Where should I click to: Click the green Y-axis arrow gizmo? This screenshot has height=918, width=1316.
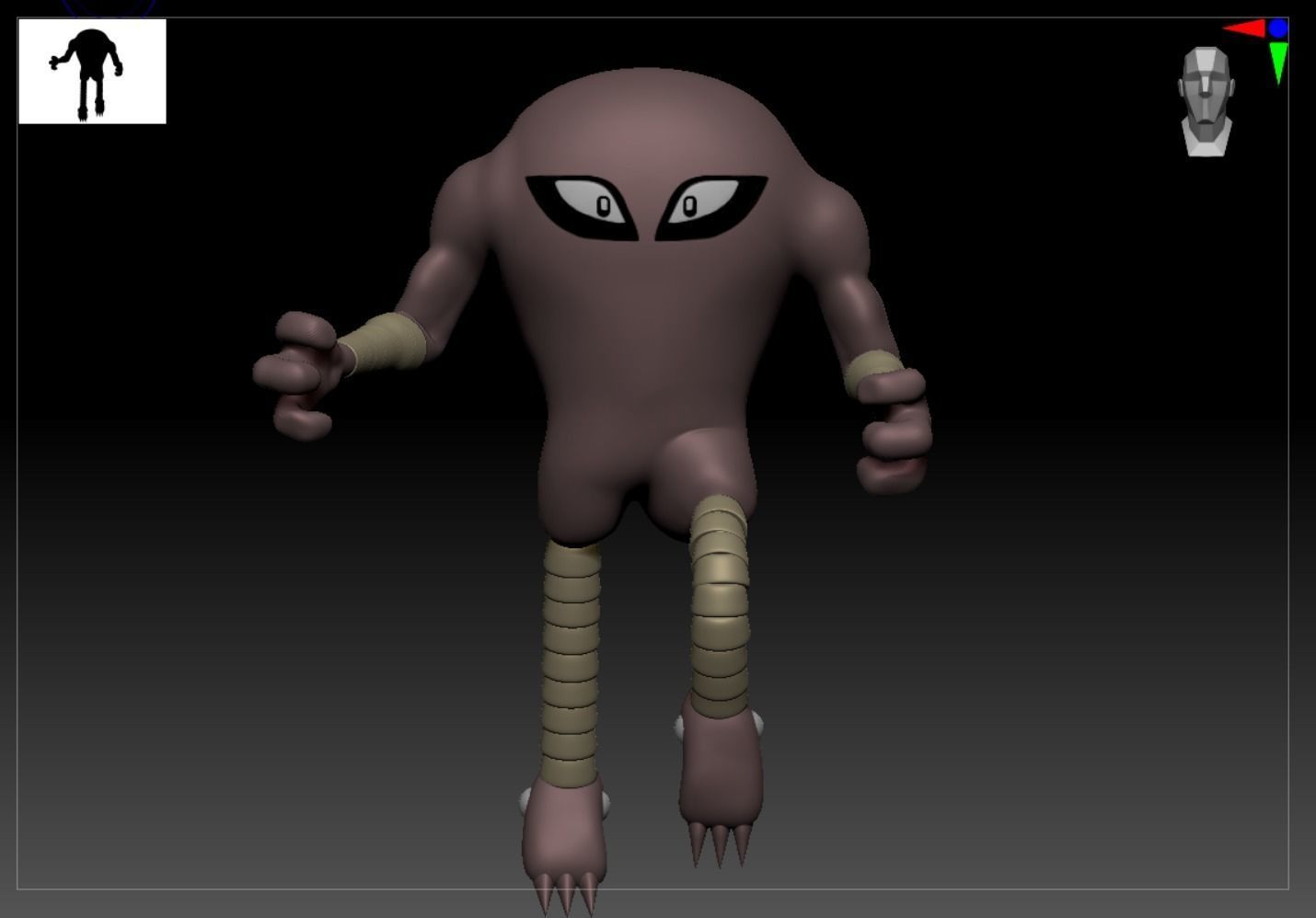1278,63
